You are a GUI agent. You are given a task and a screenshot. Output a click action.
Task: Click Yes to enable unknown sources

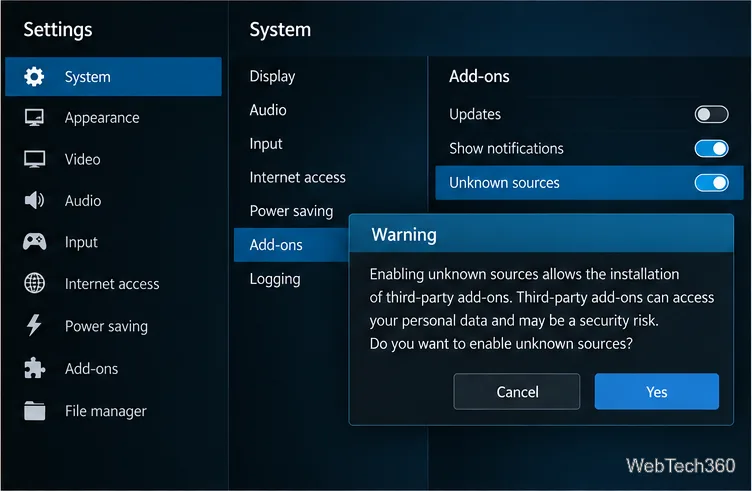tap(657, 392)
